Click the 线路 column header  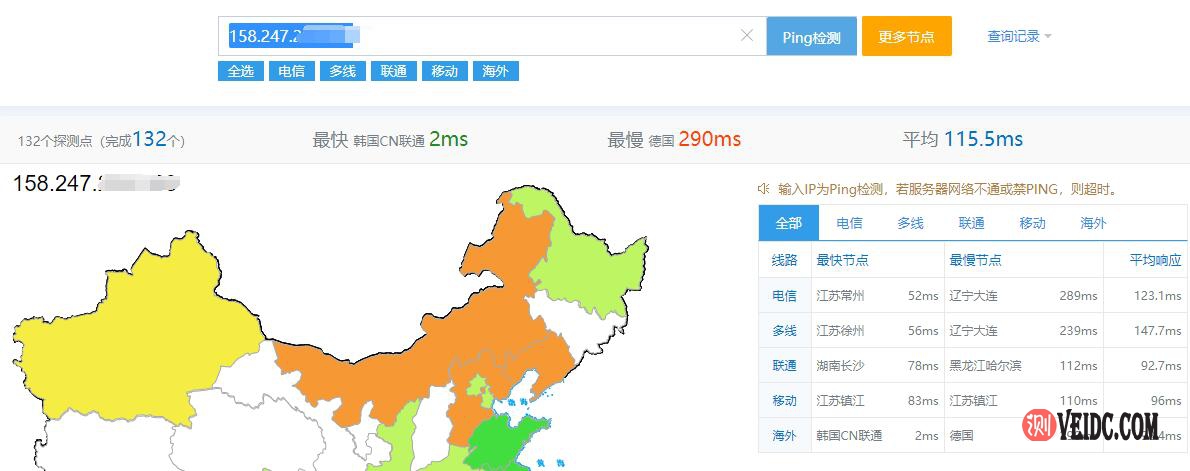click(x=785, y=260)
